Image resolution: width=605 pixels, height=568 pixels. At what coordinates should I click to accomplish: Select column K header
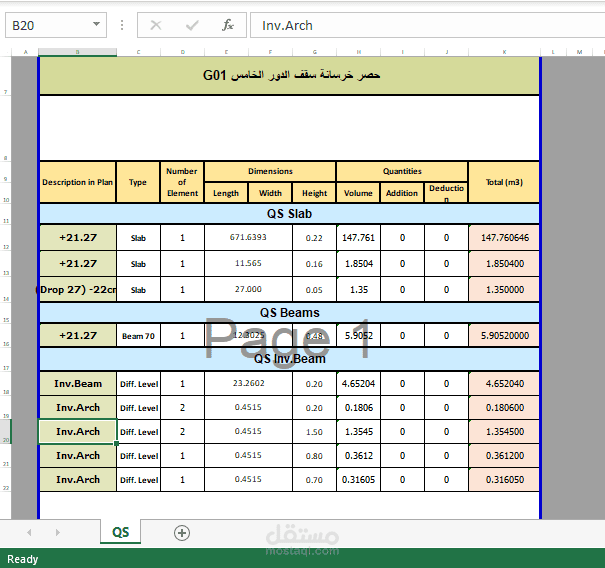click(x=504, y=52)
